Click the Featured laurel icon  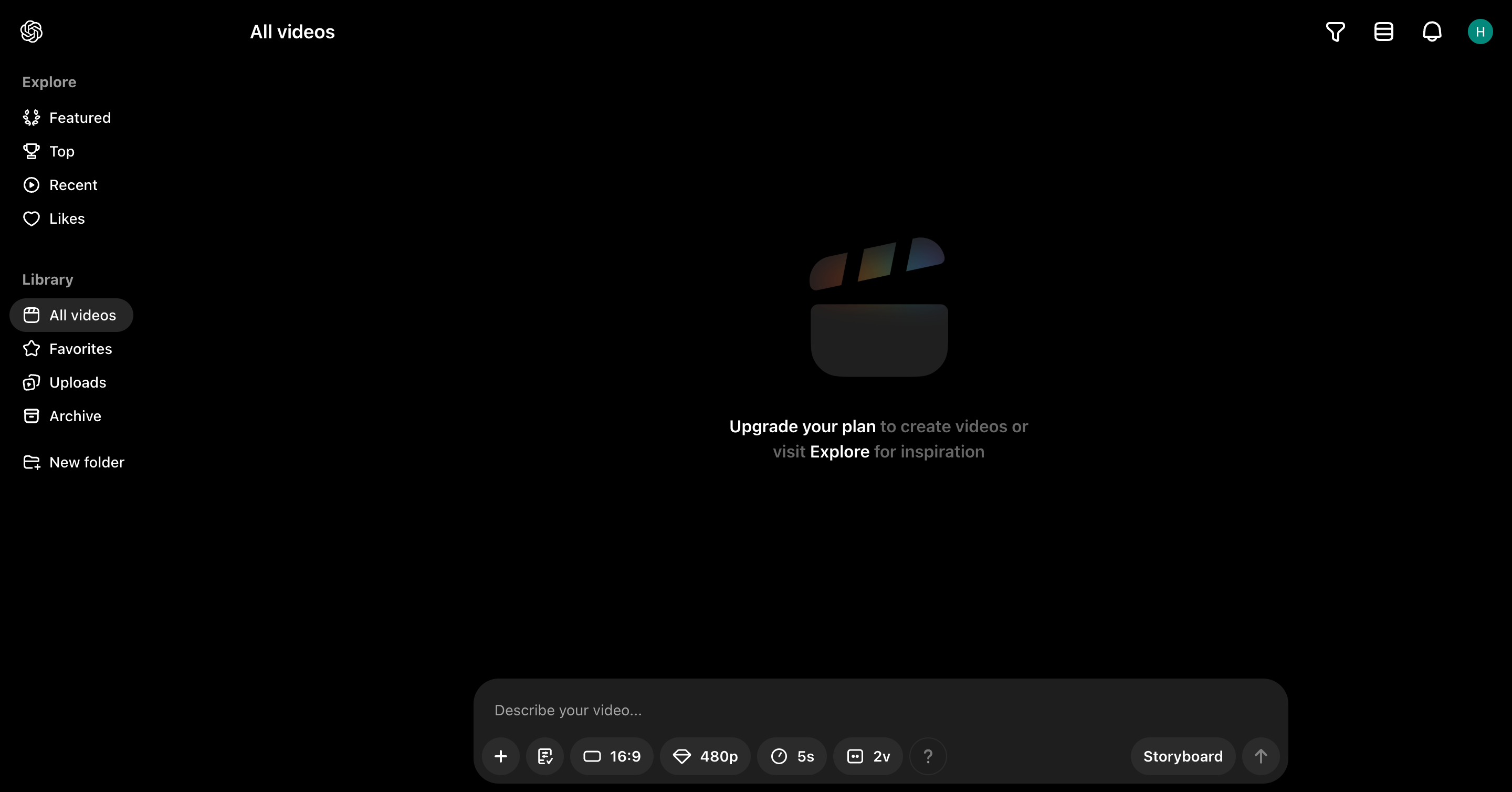(x=31, y=118)
